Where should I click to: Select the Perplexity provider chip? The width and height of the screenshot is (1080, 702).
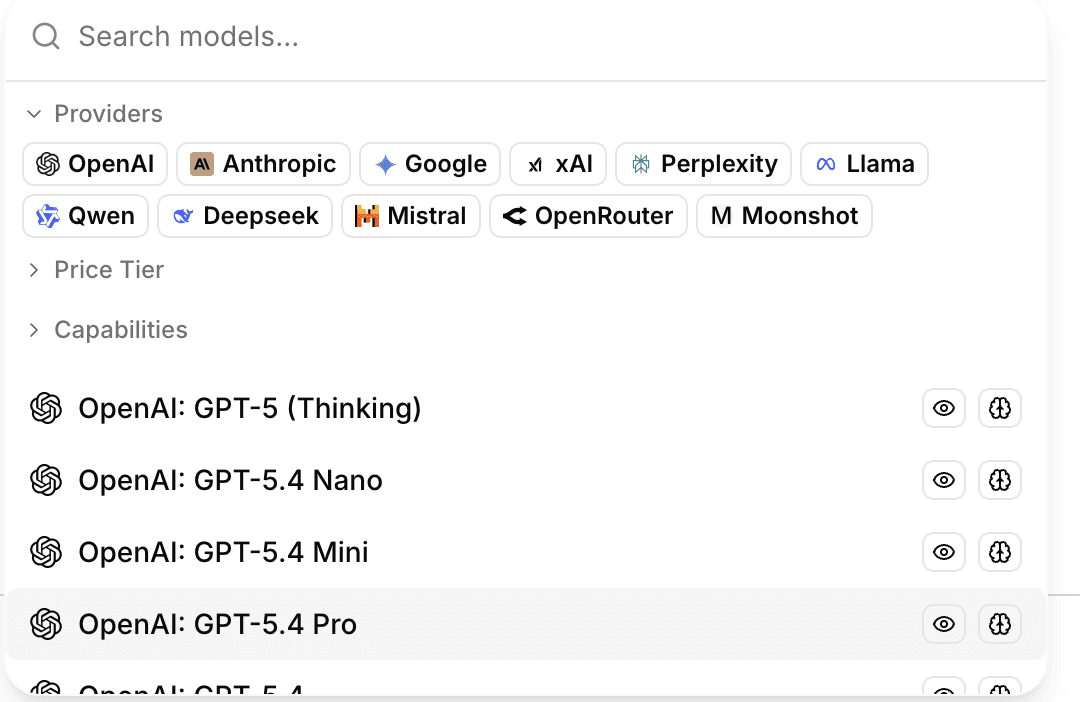(x=703, y=164)
